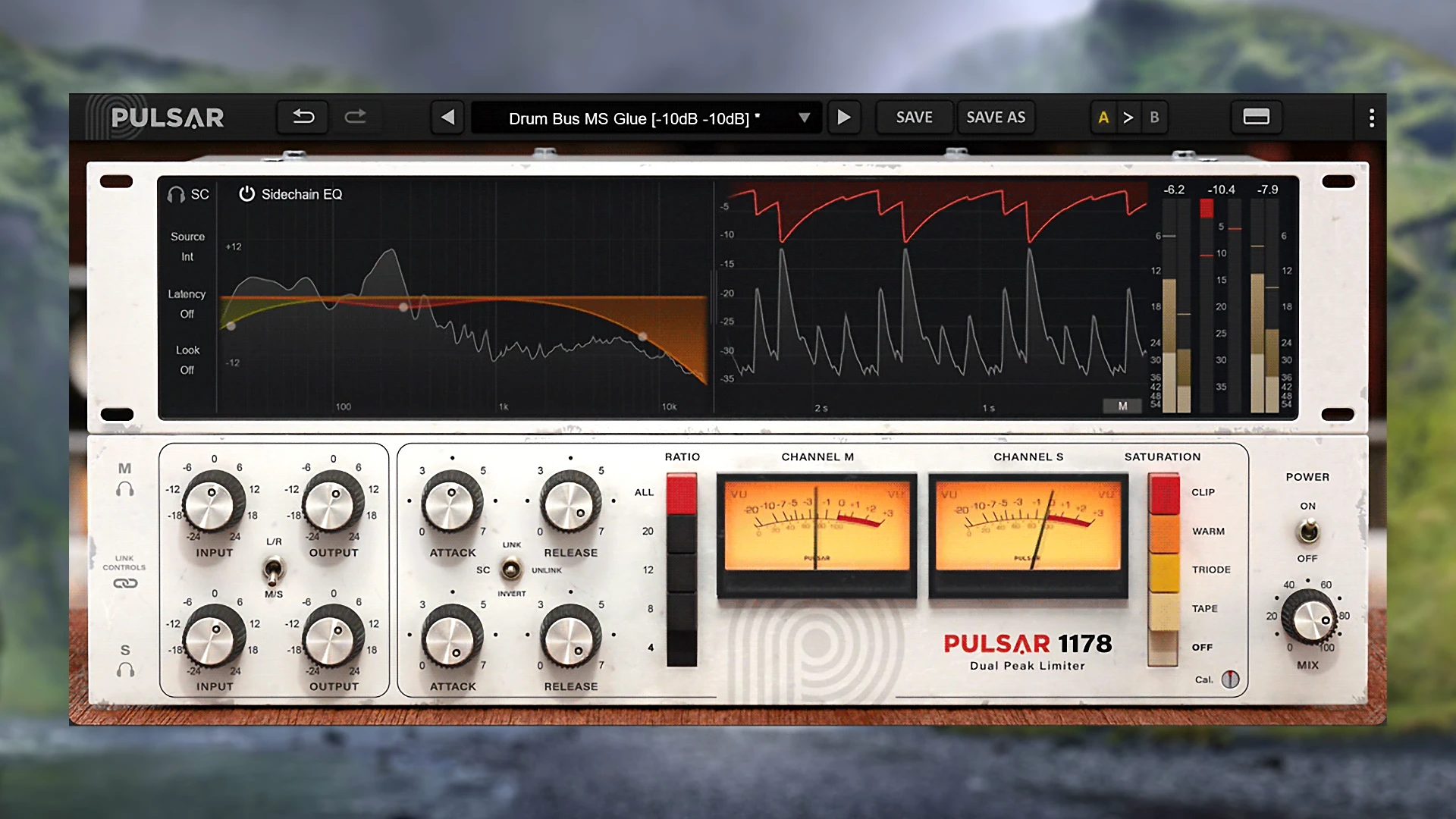Flip the L/R to M/S toggle switch
The image size is (1456, 819).
click(273, 569)
